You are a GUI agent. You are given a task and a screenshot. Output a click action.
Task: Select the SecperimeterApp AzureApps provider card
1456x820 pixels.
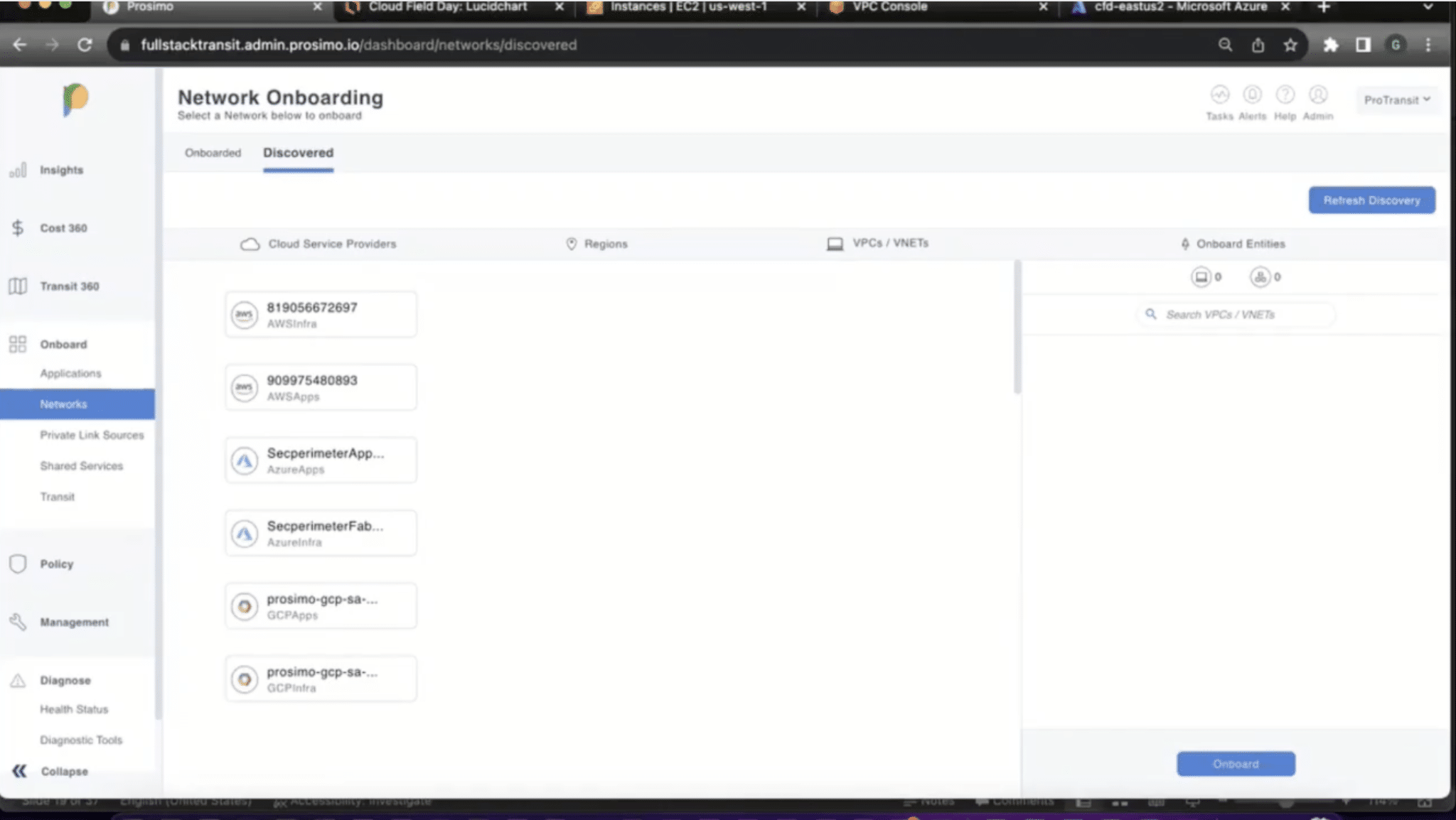coord(321,460)
